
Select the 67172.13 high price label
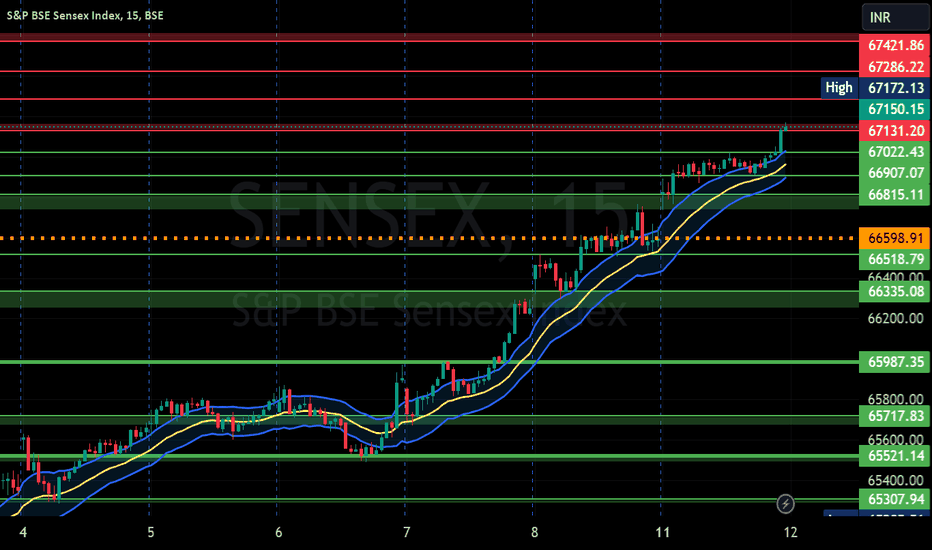[895, 88]
